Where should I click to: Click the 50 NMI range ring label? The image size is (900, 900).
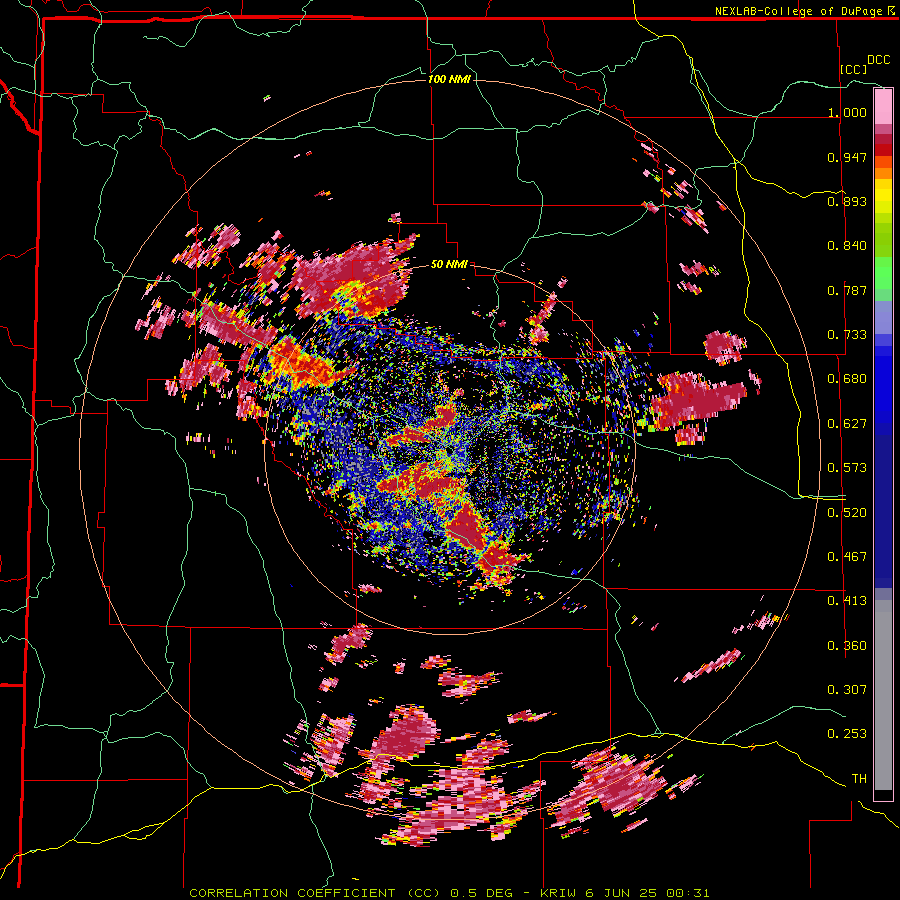click(449, 264)
